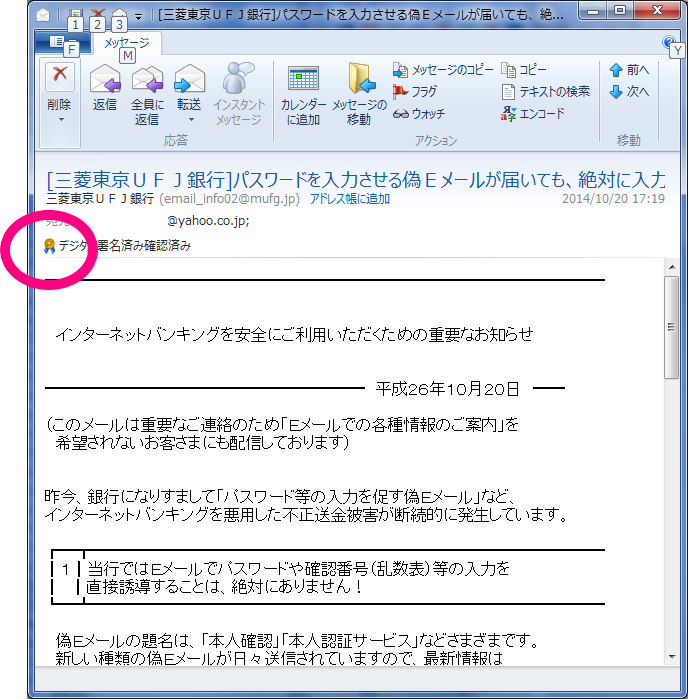
Task: Click テキストの検索 (find text) button
Action: [545, 92]
